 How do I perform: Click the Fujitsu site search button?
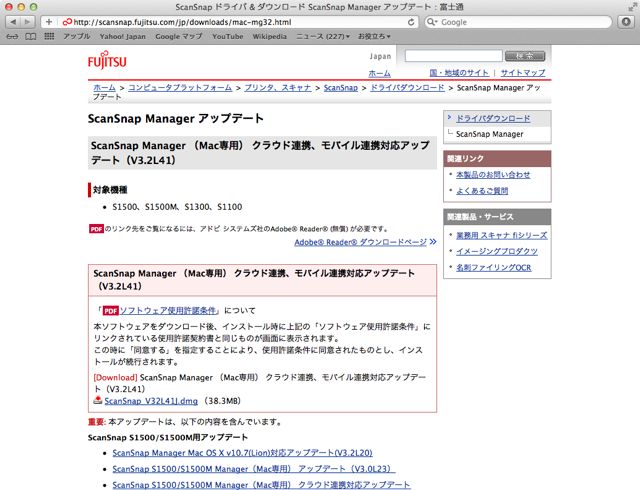coord(525,56)
